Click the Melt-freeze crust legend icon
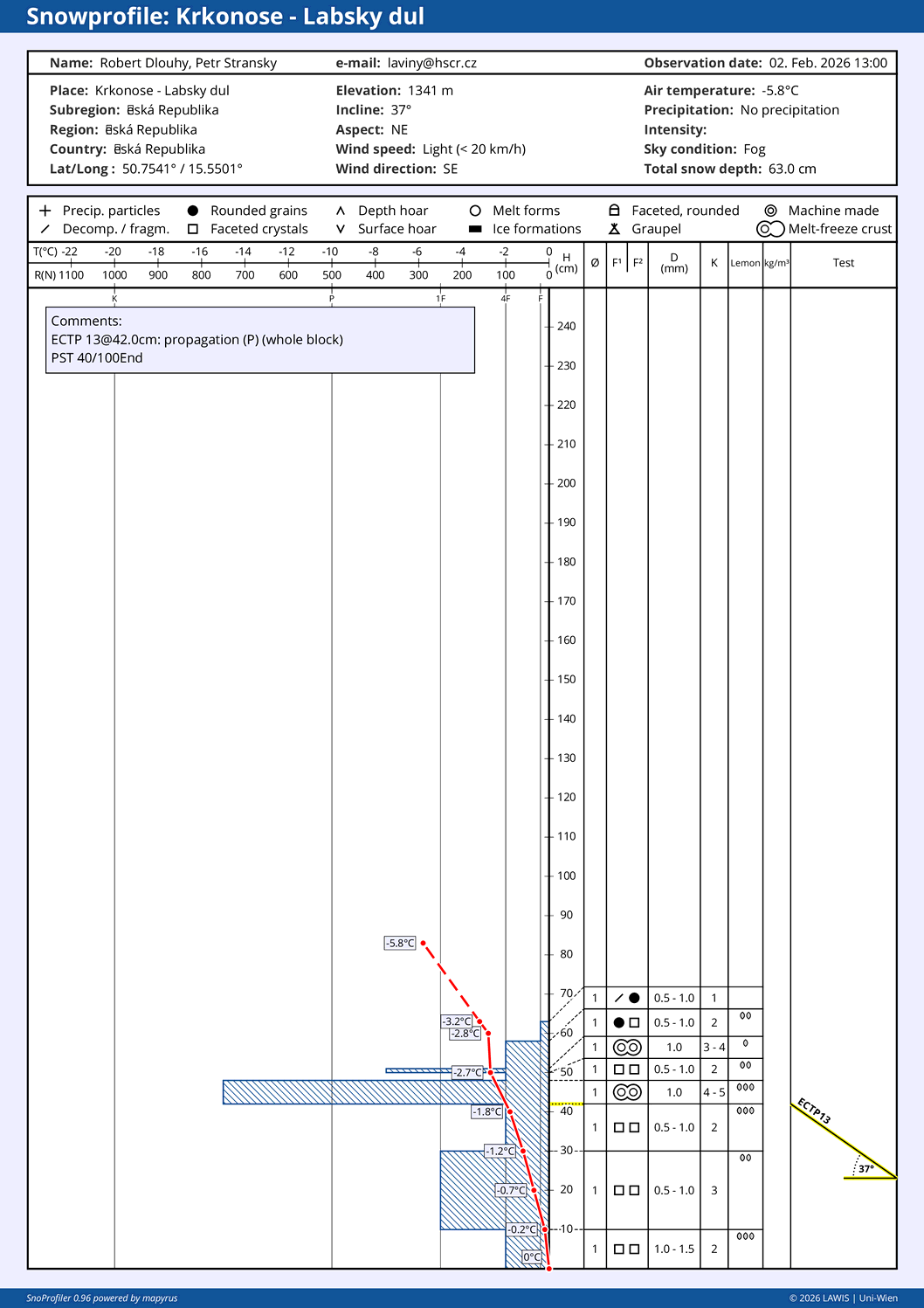Image resolution: width=924 pixels, height=1308 pixels. click(x=770, y=229)
